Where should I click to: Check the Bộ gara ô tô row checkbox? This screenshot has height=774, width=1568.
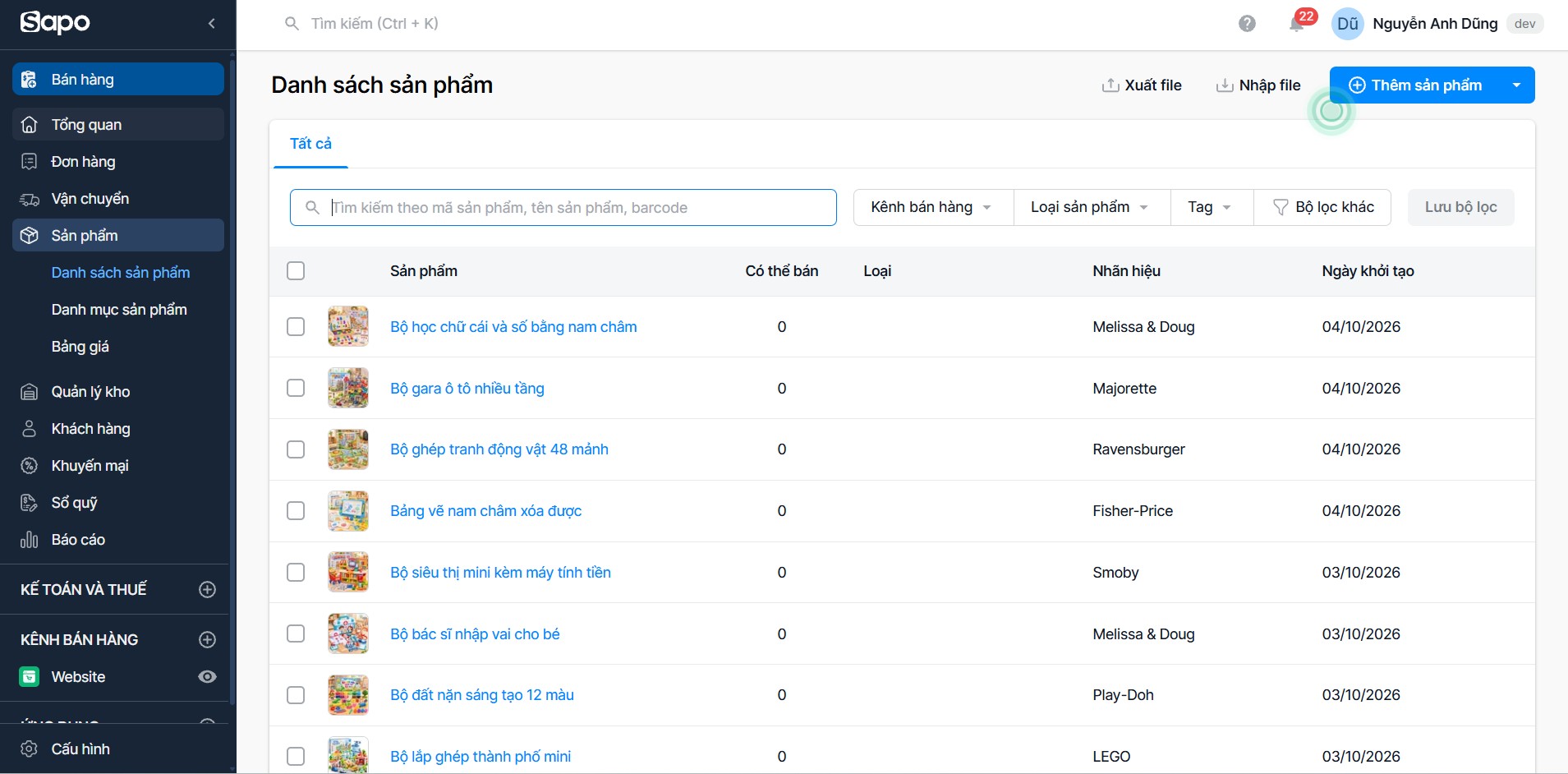pyautogui.click(x=296, y=388)
